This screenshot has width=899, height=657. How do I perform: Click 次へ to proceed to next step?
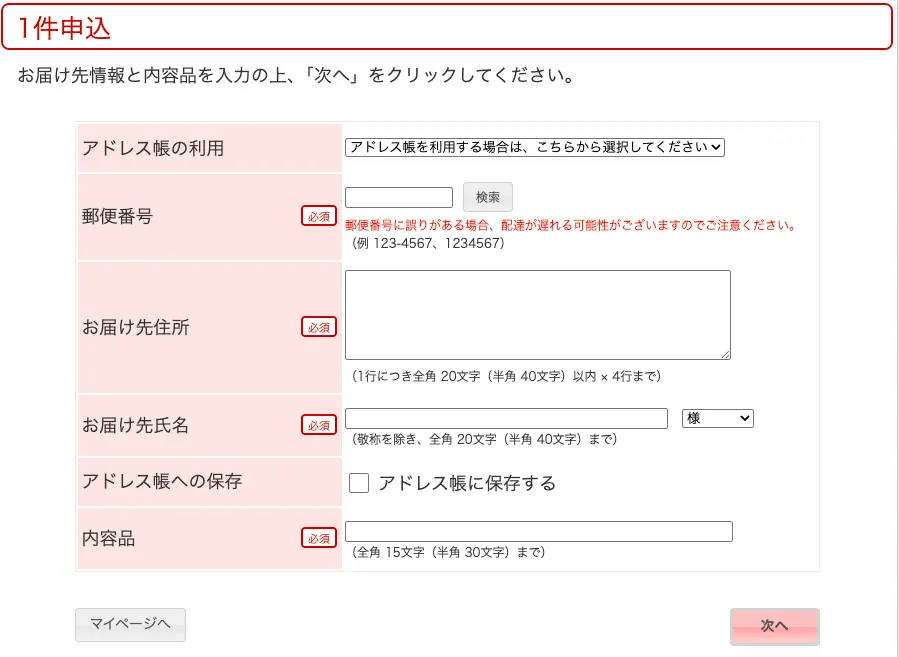coord(775,626)
